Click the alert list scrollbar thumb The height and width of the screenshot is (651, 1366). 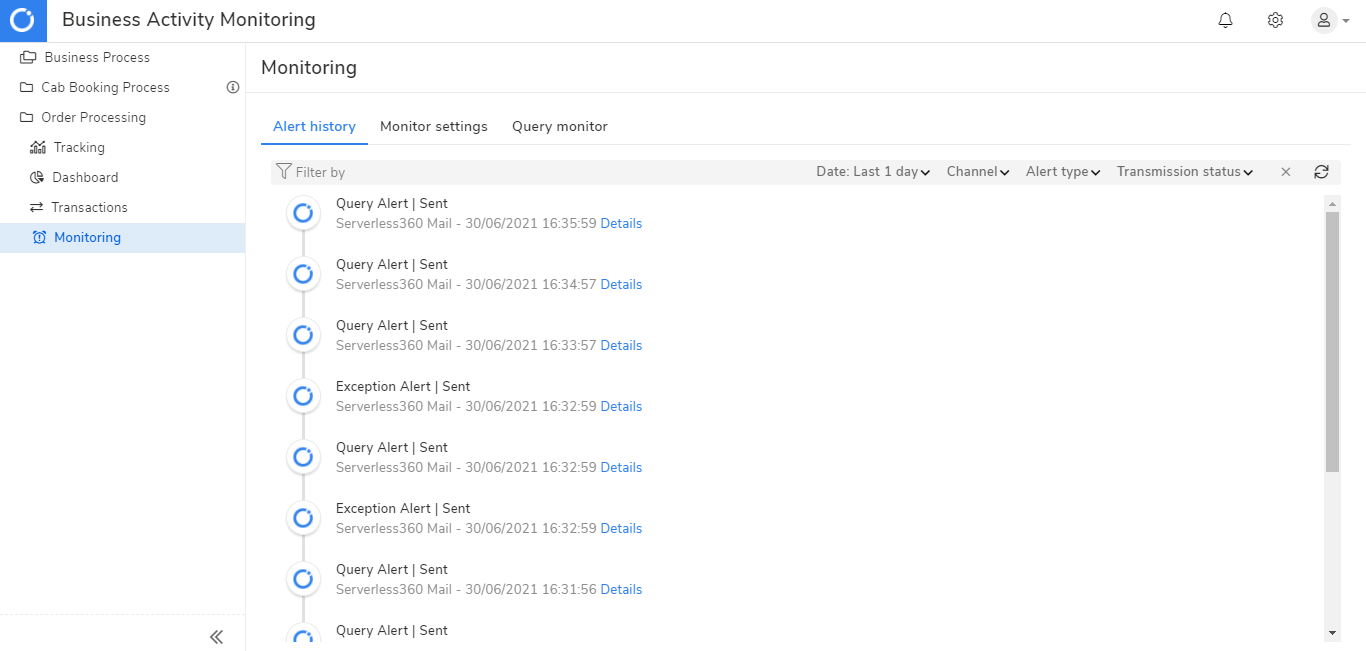1332,341
